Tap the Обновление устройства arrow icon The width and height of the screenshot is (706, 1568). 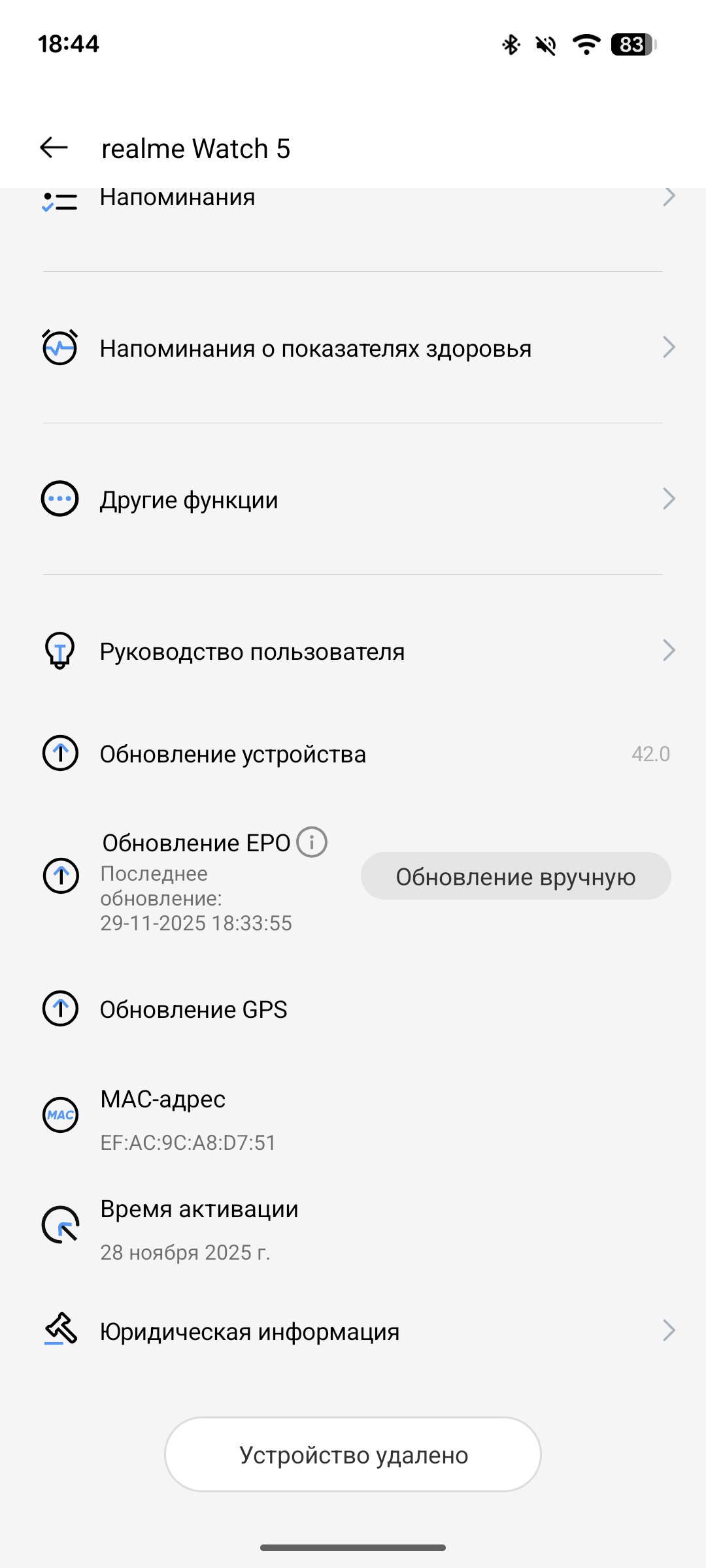(60, 753)
